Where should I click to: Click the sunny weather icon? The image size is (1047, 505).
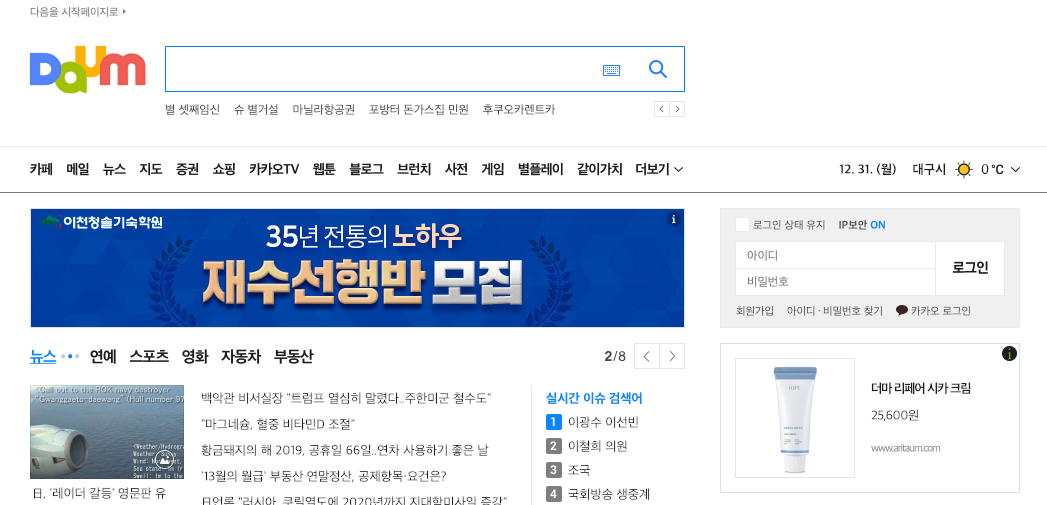click(x=964, y=170)
